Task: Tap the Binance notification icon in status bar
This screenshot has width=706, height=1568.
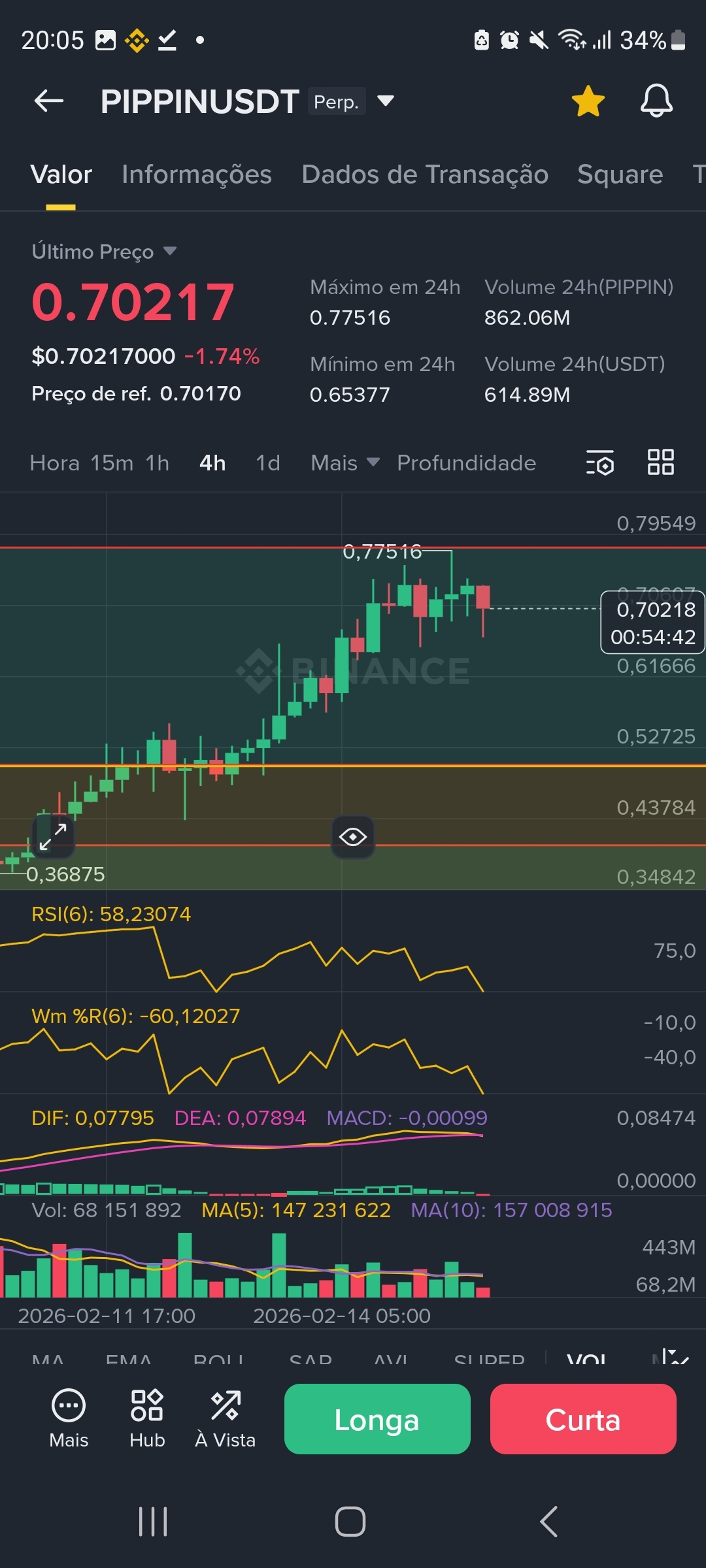Action: [x=137, y=41]
